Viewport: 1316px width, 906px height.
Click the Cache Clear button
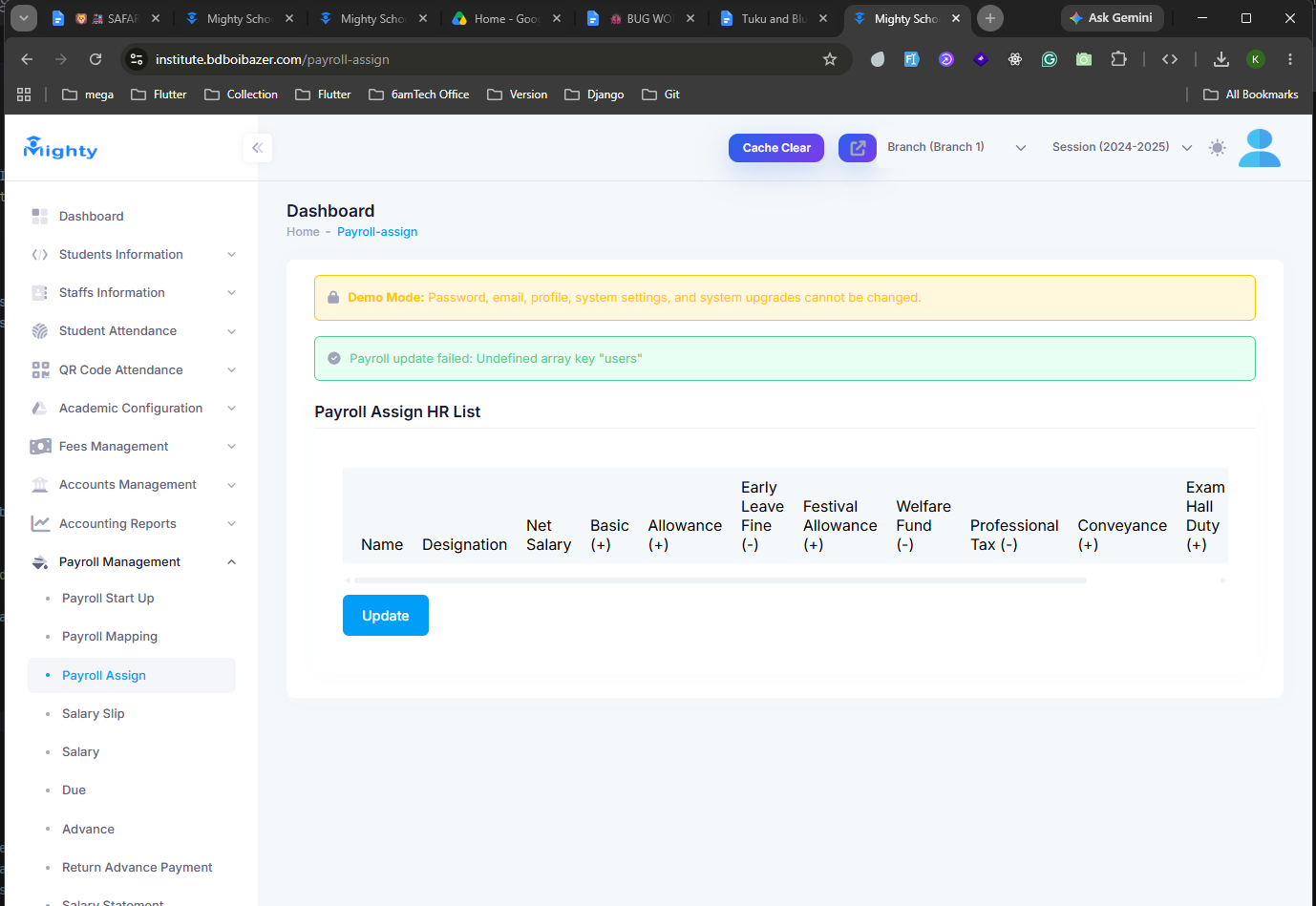(x=776, y=148)
